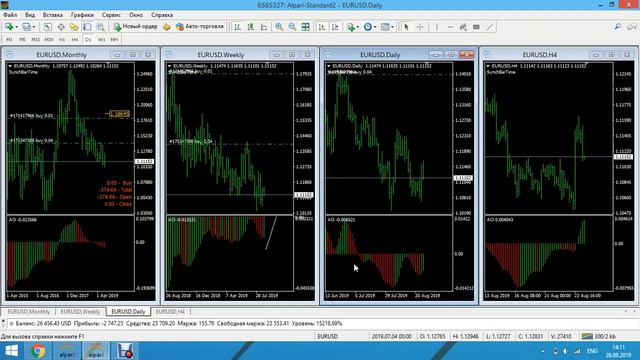
Task: Switch chart to candlesticks type
Action: click(251, 27)
